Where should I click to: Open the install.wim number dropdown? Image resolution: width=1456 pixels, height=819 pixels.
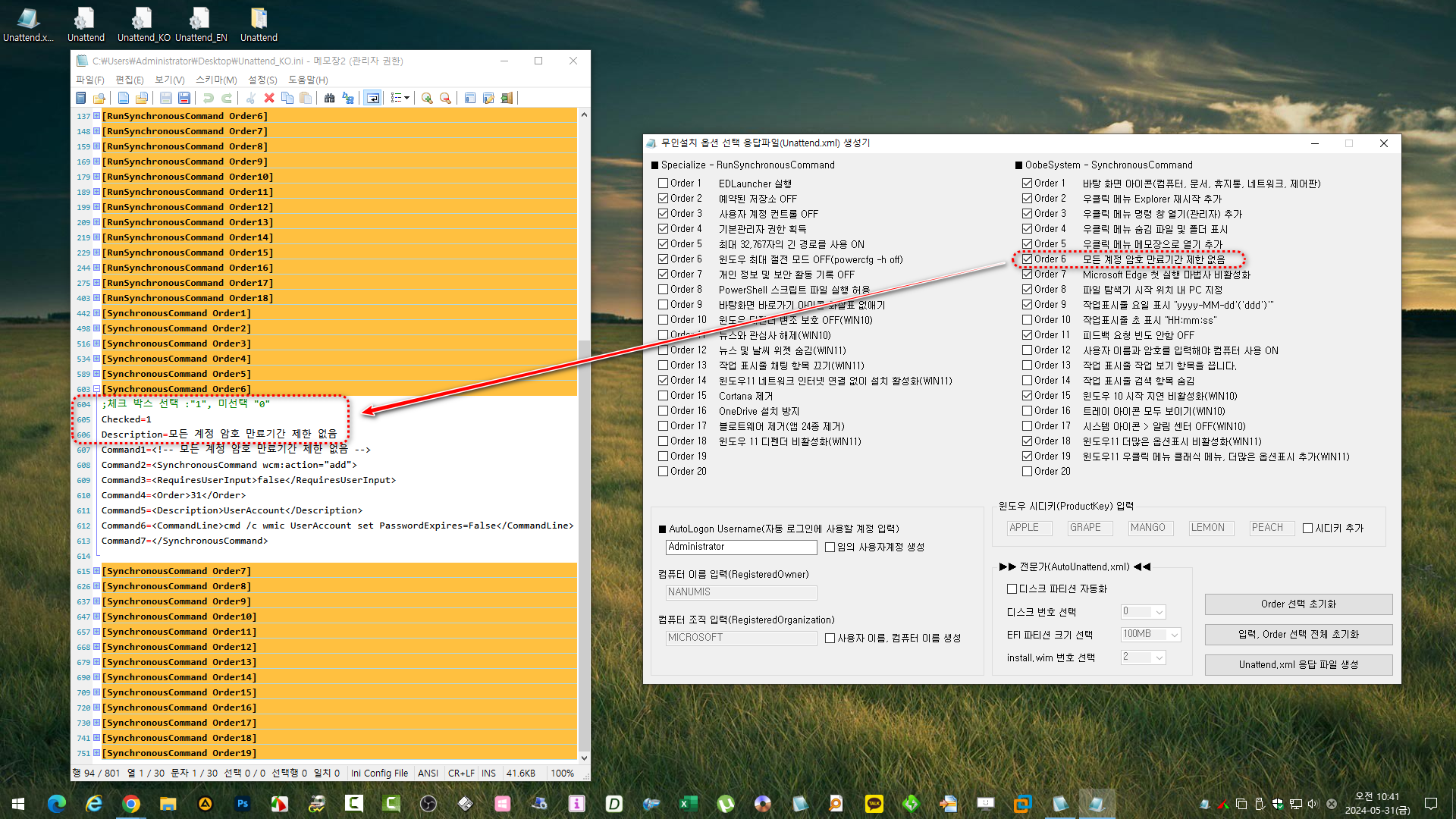(x=1143, y=657)
